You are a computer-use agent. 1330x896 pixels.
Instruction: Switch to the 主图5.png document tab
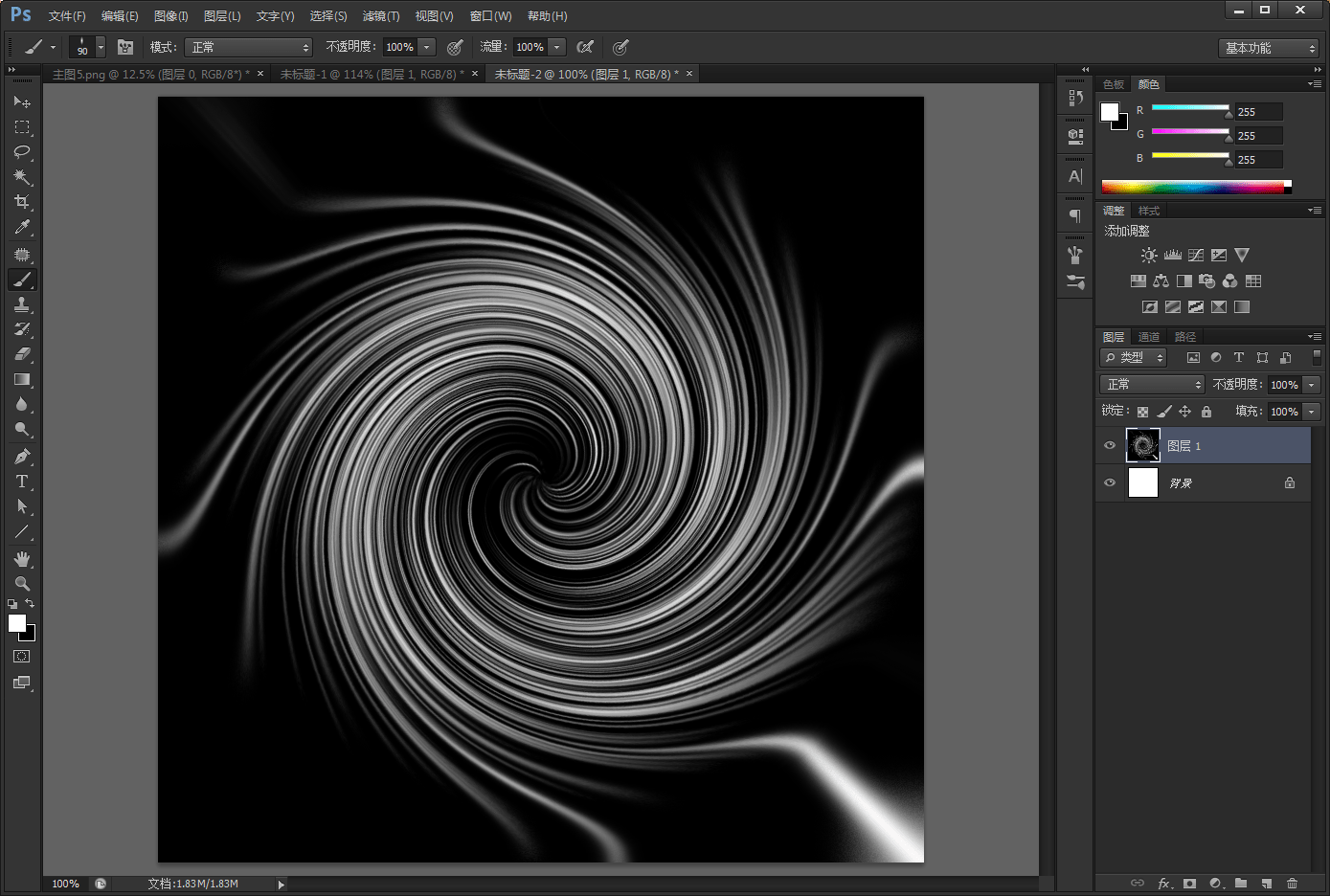coord(150,74)
